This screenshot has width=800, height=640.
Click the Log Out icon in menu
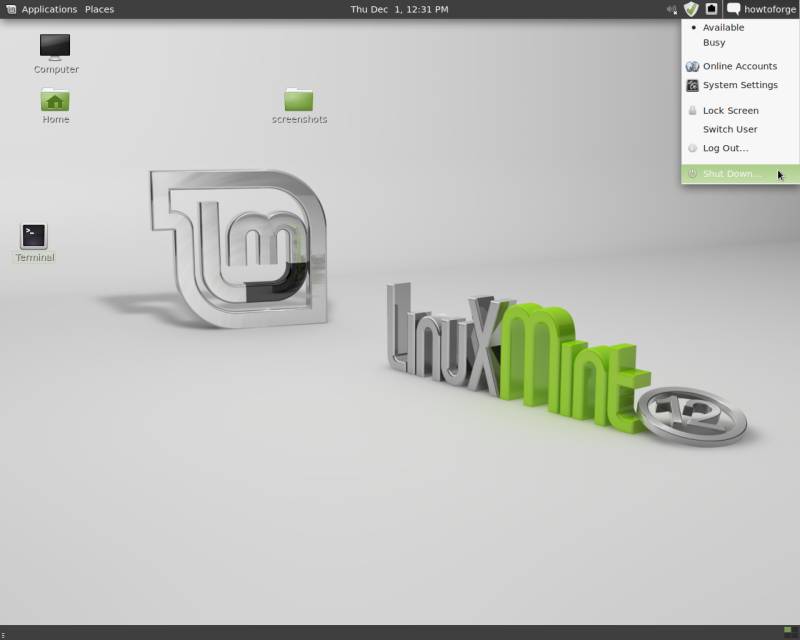(x=692, y=148)
